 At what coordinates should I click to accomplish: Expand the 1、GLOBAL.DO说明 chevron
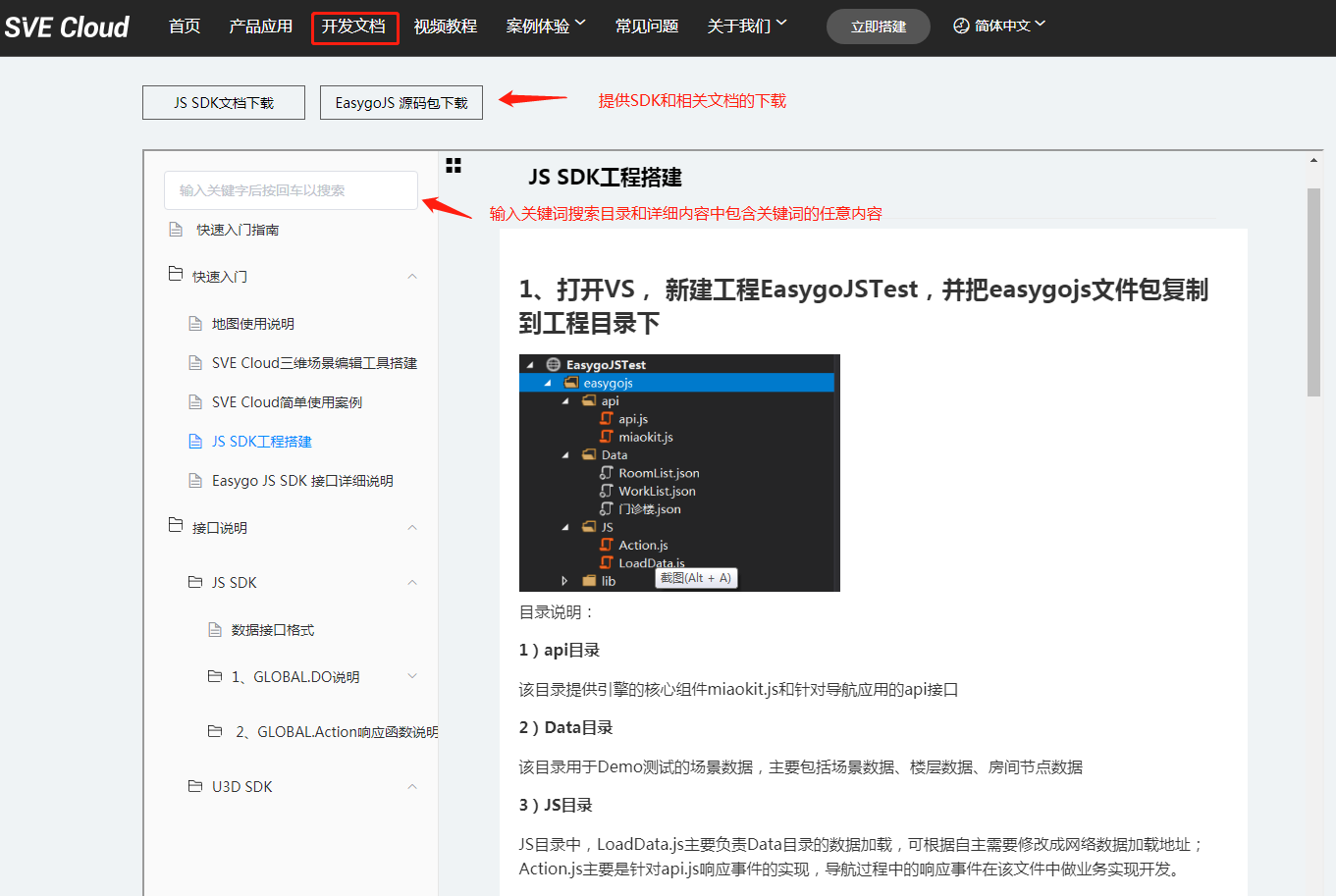[412, 676]
